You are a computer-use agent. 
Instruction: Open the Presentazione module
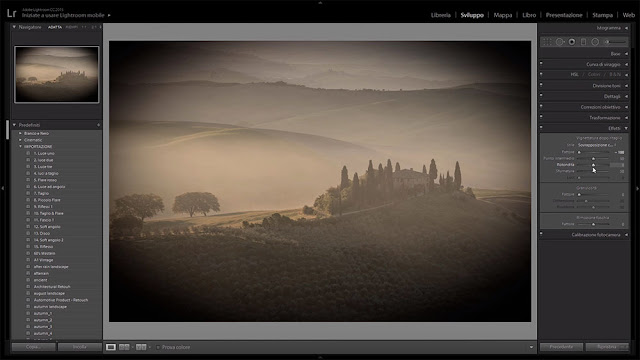click(564, 15)
